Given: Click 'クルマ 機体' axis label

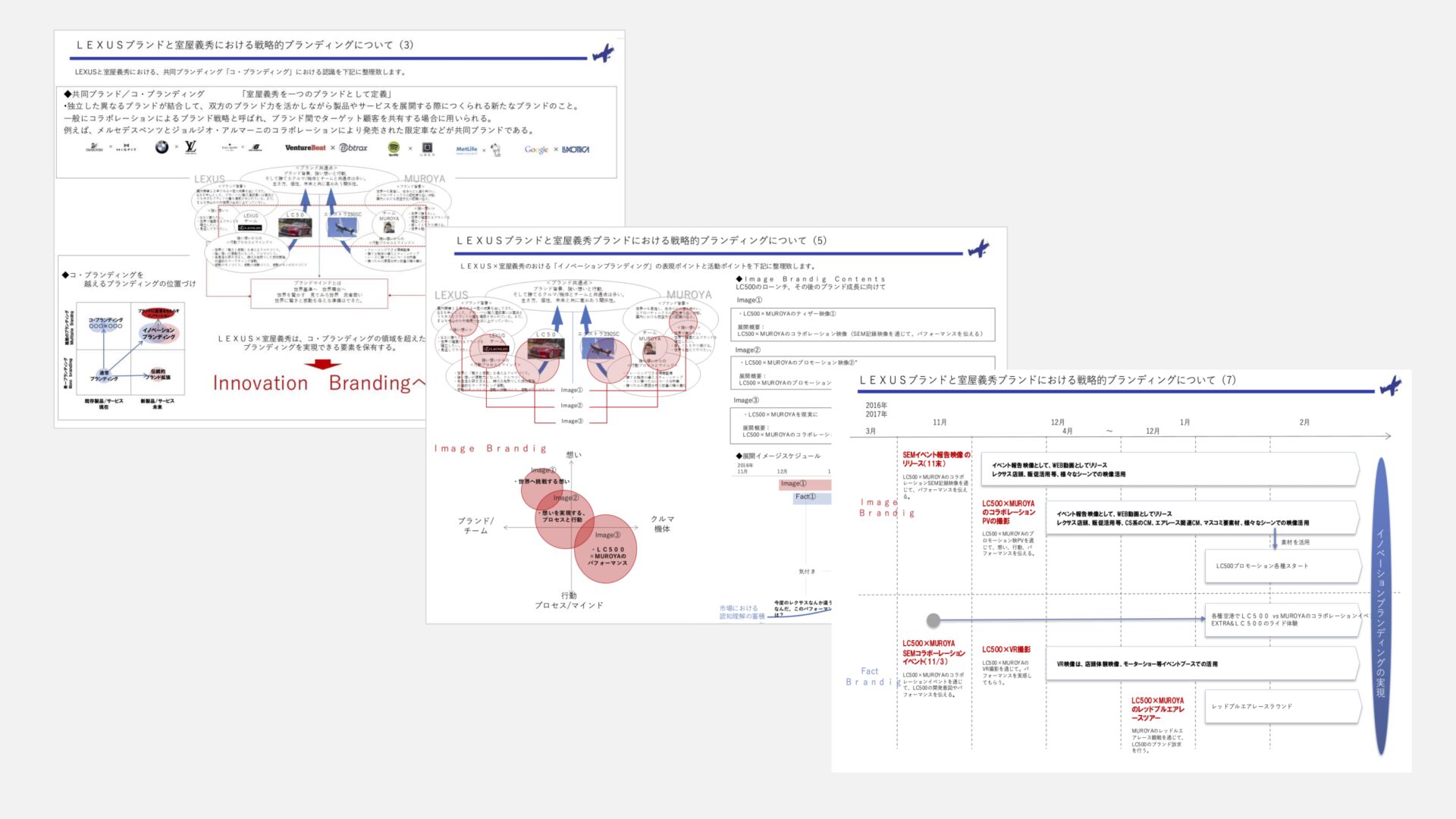Looking at the screenshot, I should [662, 524].
